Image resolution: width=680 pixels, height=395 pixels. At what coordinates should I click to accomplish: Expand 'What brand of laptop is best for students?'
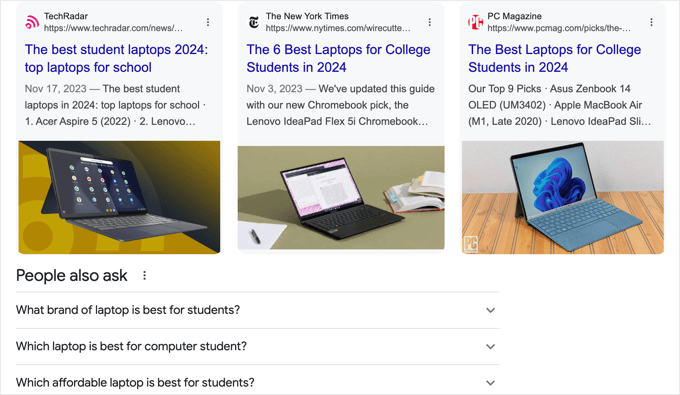tap(257, 310)
